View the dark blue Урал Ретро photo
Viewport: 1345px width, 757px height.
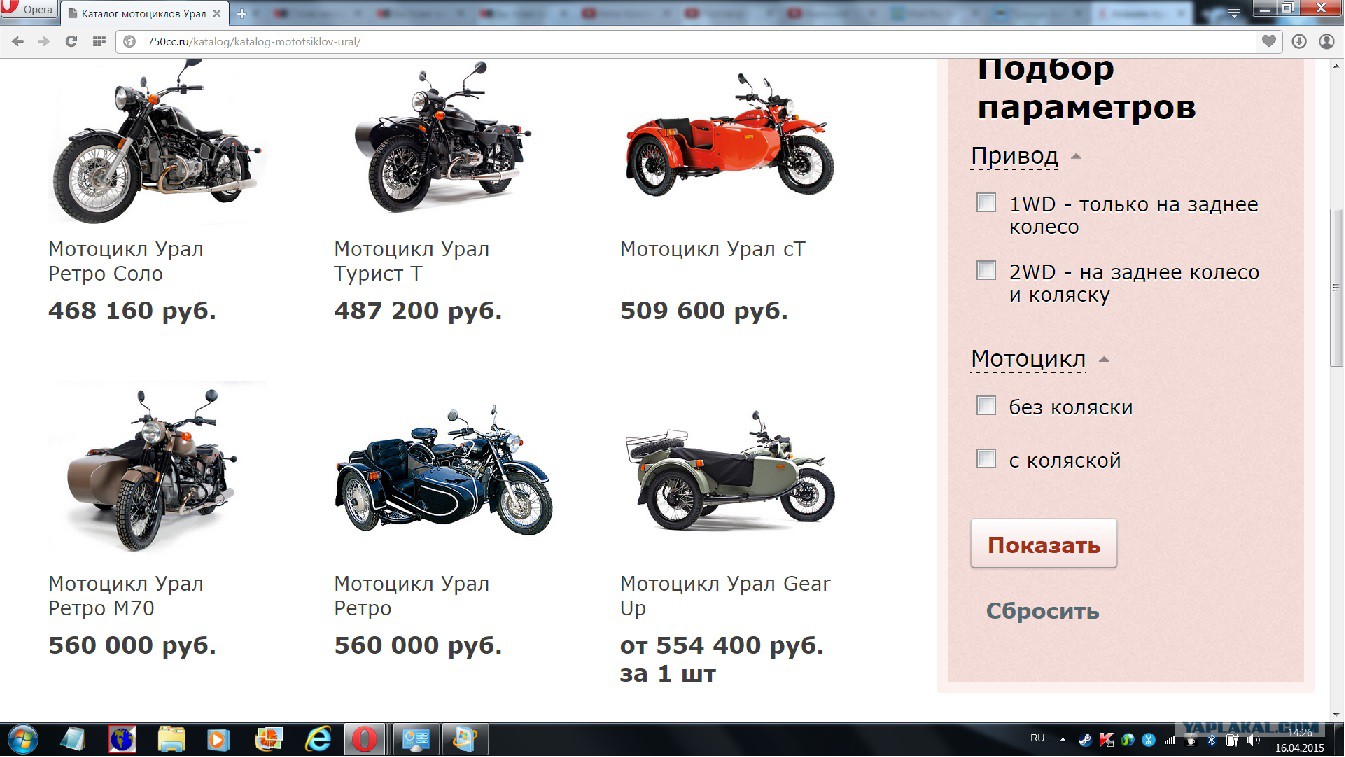tap(443, 469)
